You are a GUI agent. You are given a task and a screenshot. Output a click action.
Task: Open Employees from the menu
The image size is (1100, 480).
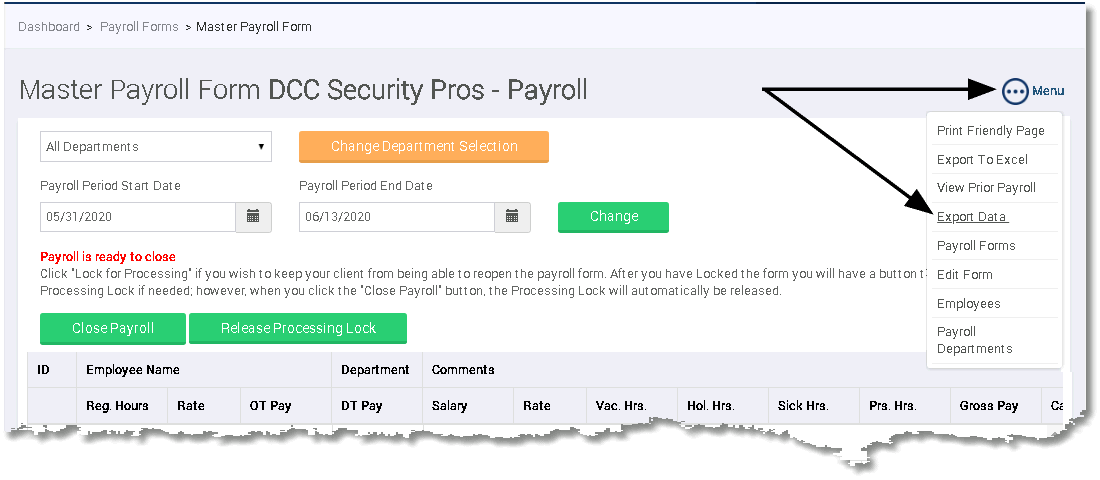point(969,303)
